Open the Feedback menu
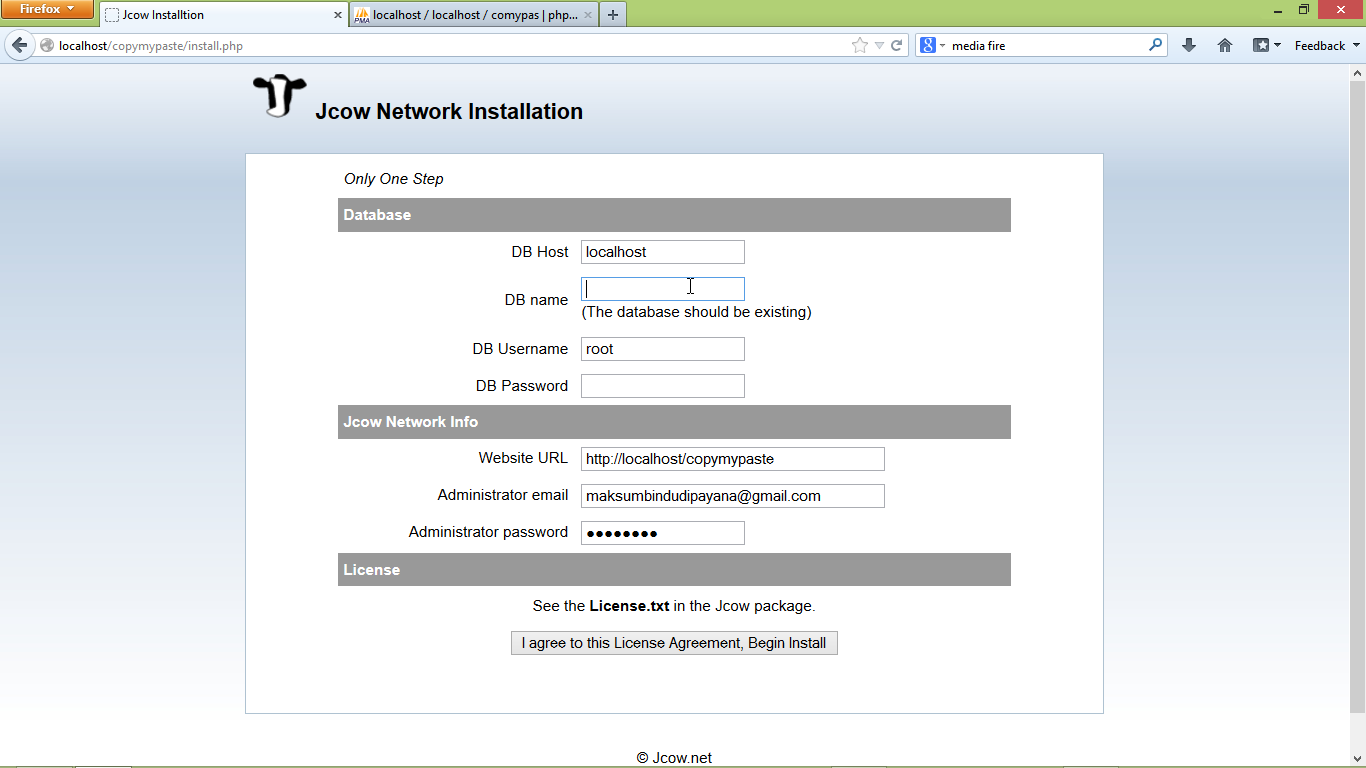The image size is (1366, 768). click(1327, 45)
